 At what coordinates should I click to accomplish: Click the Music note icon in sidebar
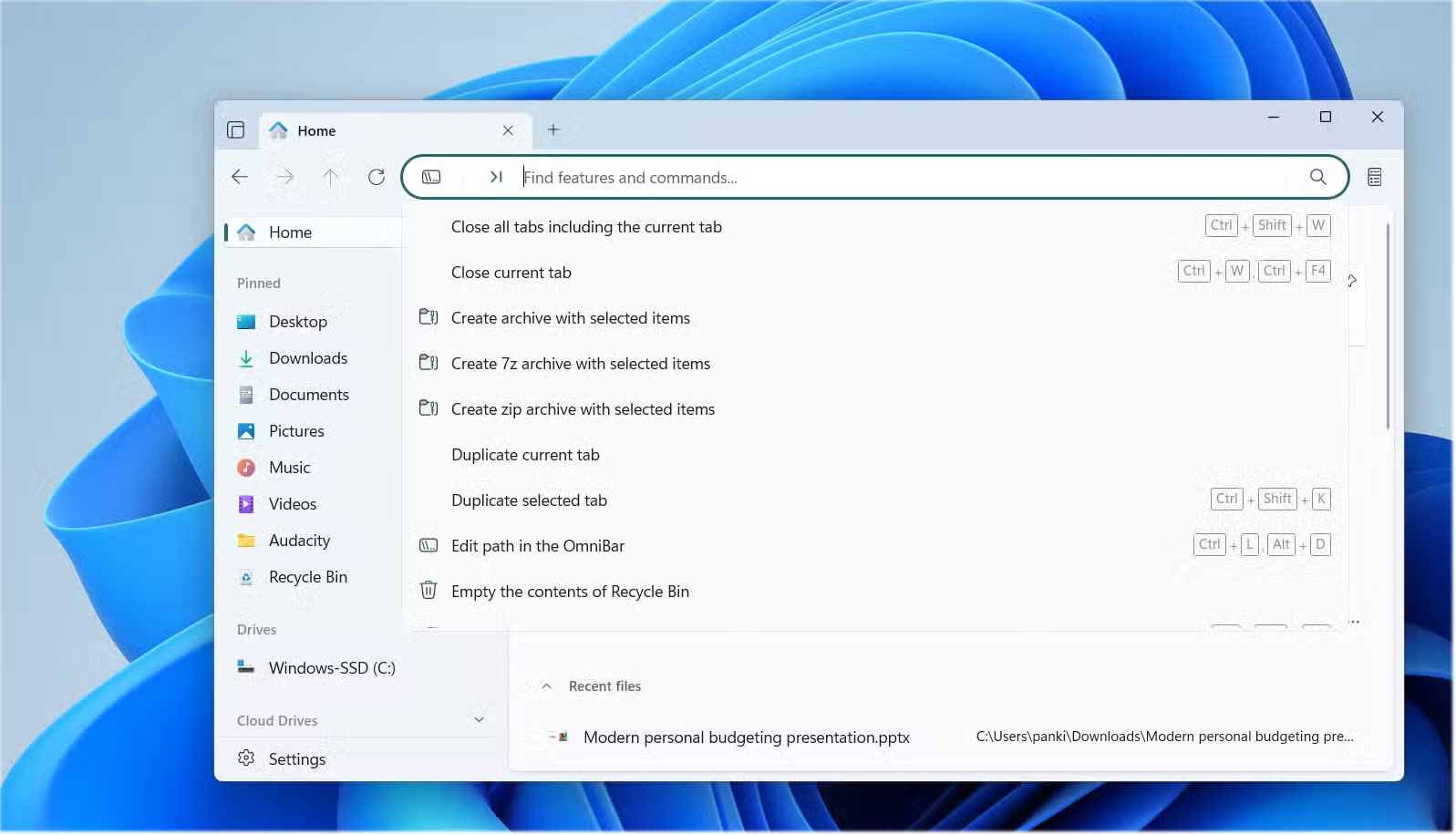click(x=246, y=468)
